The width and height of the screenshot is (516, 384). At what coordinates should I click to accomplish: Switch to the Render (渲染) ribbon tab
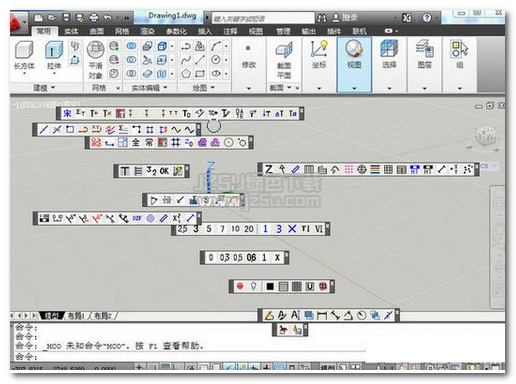(147, 31)
